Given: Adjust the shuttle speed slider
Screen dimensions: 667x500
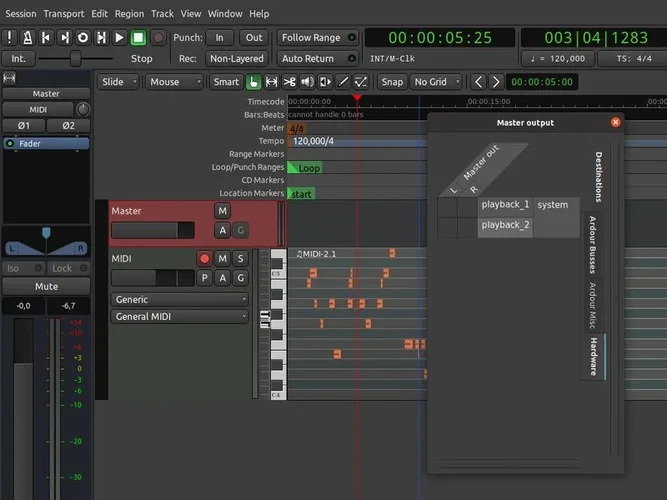Looking at the screenshot, I should tap(78, 59).
